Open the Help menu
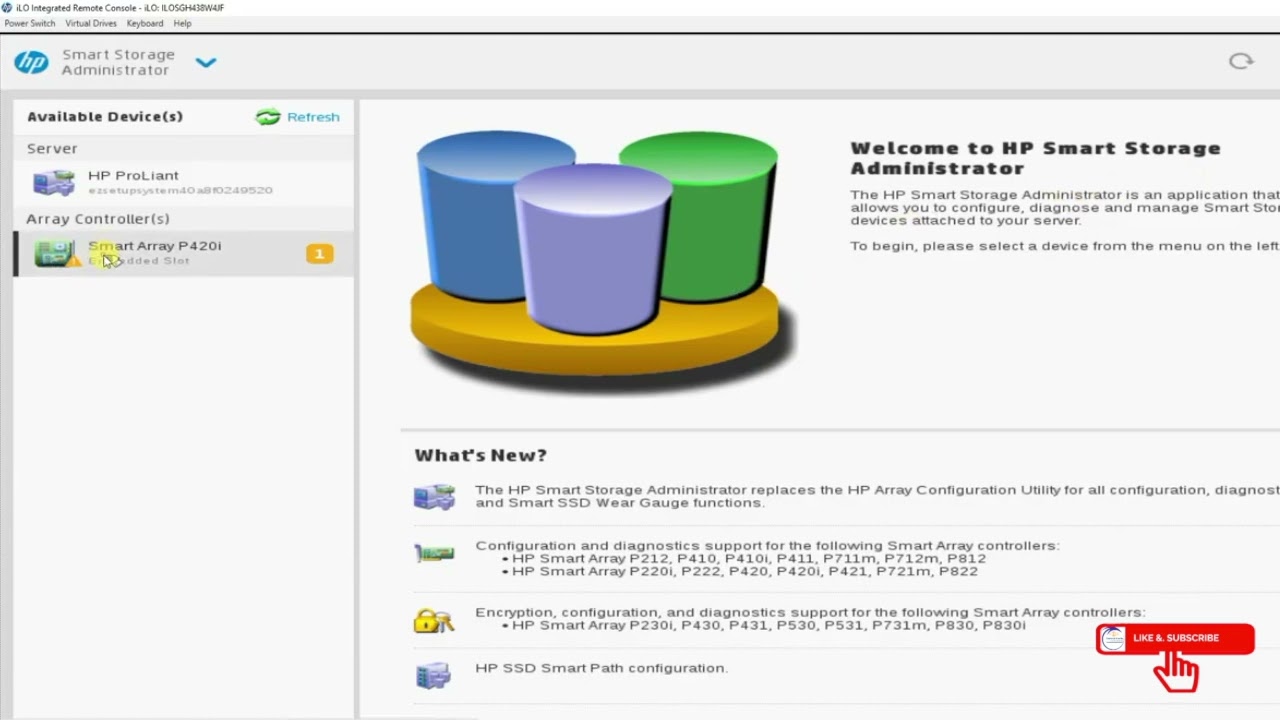The image size is (1280, 720). click(x=182, y=23)
